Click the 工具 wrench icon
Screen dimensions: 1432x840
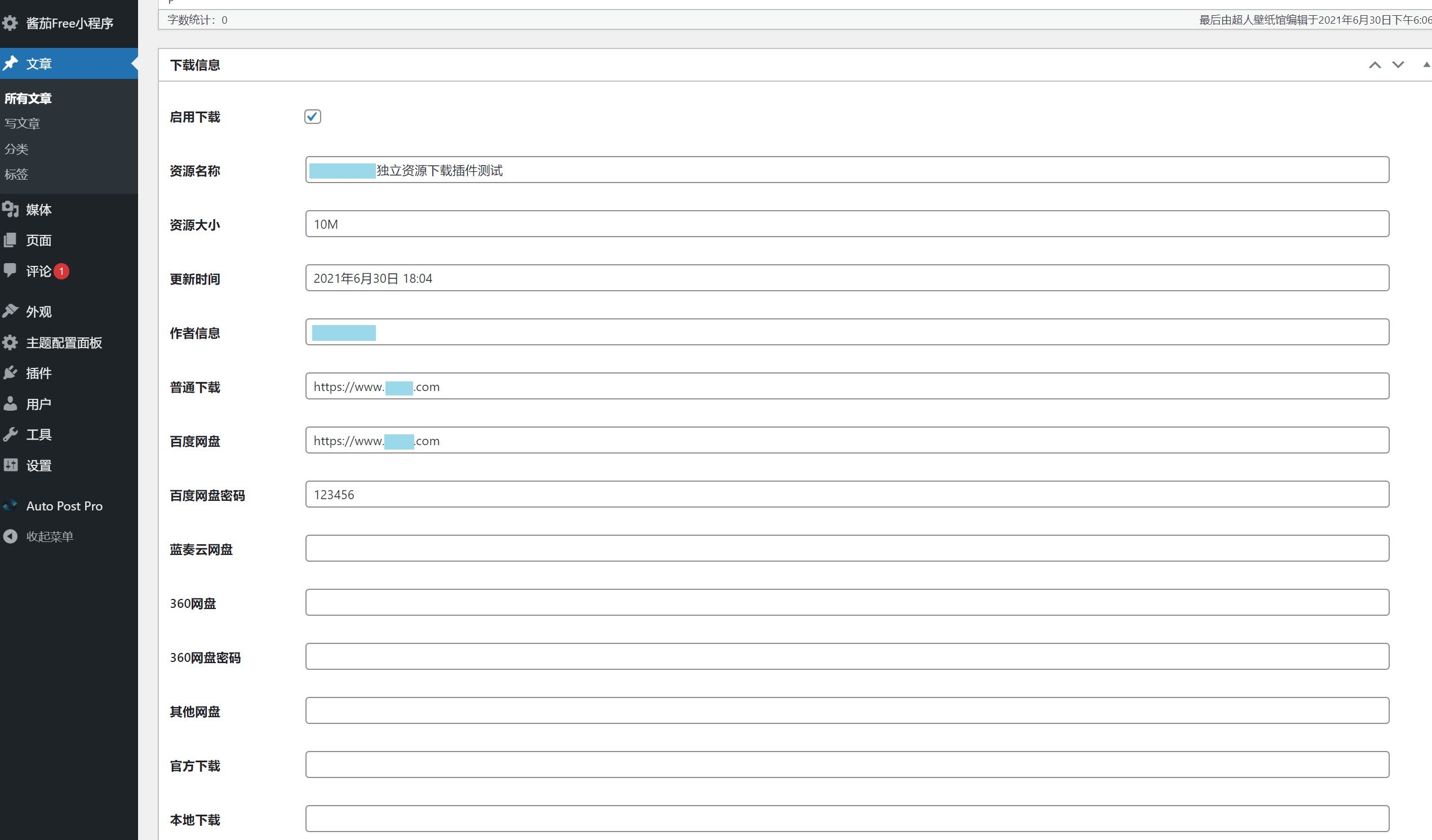pyautogui.click(x=10, y=434)
